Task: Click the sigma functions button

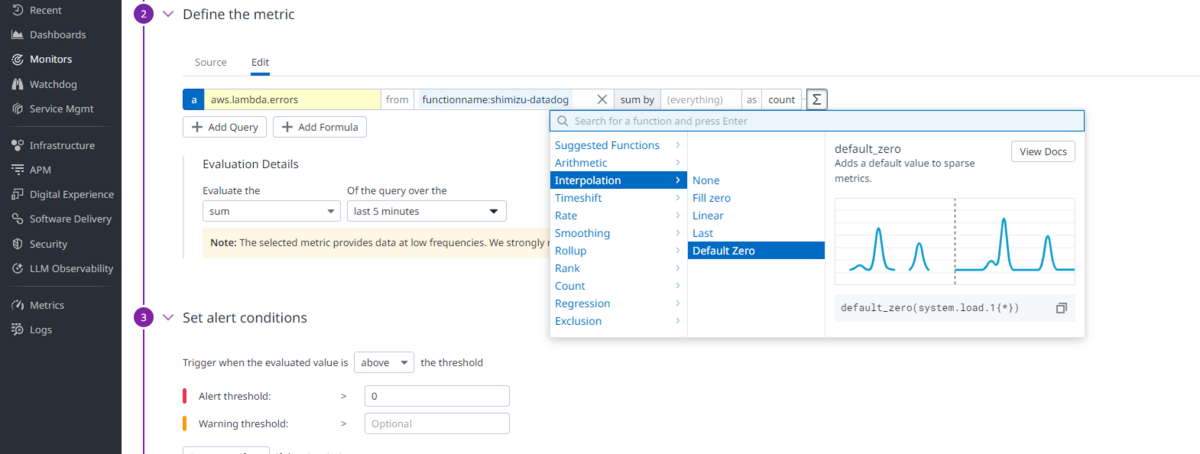Action: tap(817, 100)
